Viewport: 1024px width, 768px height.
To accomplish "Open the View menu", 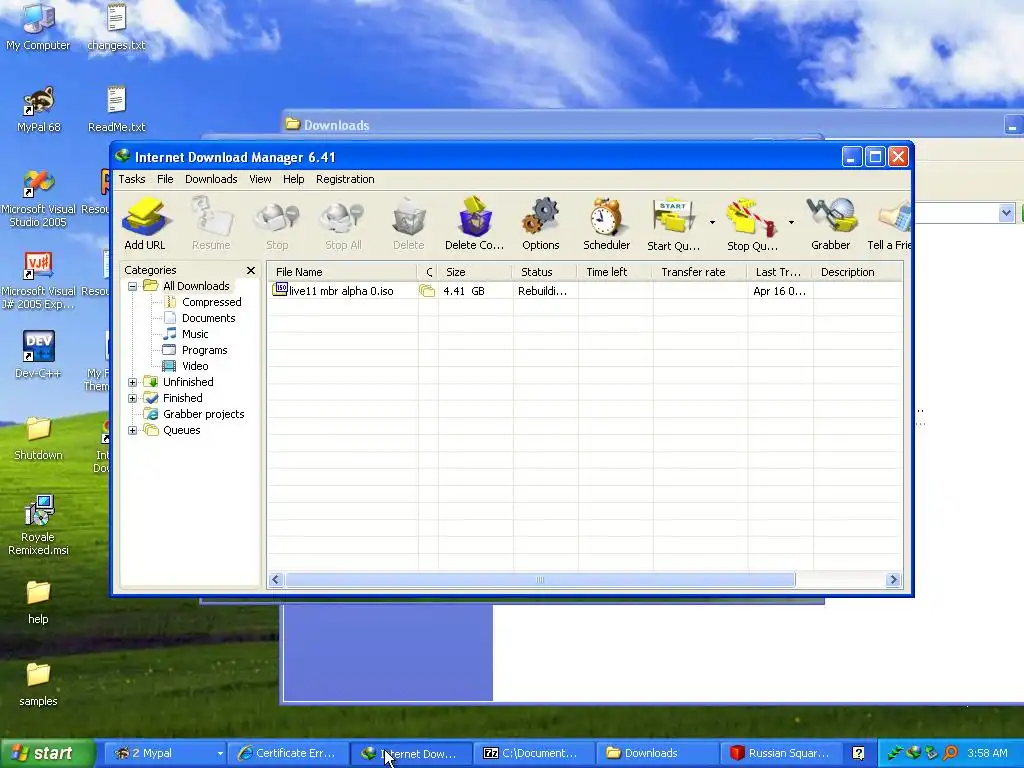I will click(260, 179).
